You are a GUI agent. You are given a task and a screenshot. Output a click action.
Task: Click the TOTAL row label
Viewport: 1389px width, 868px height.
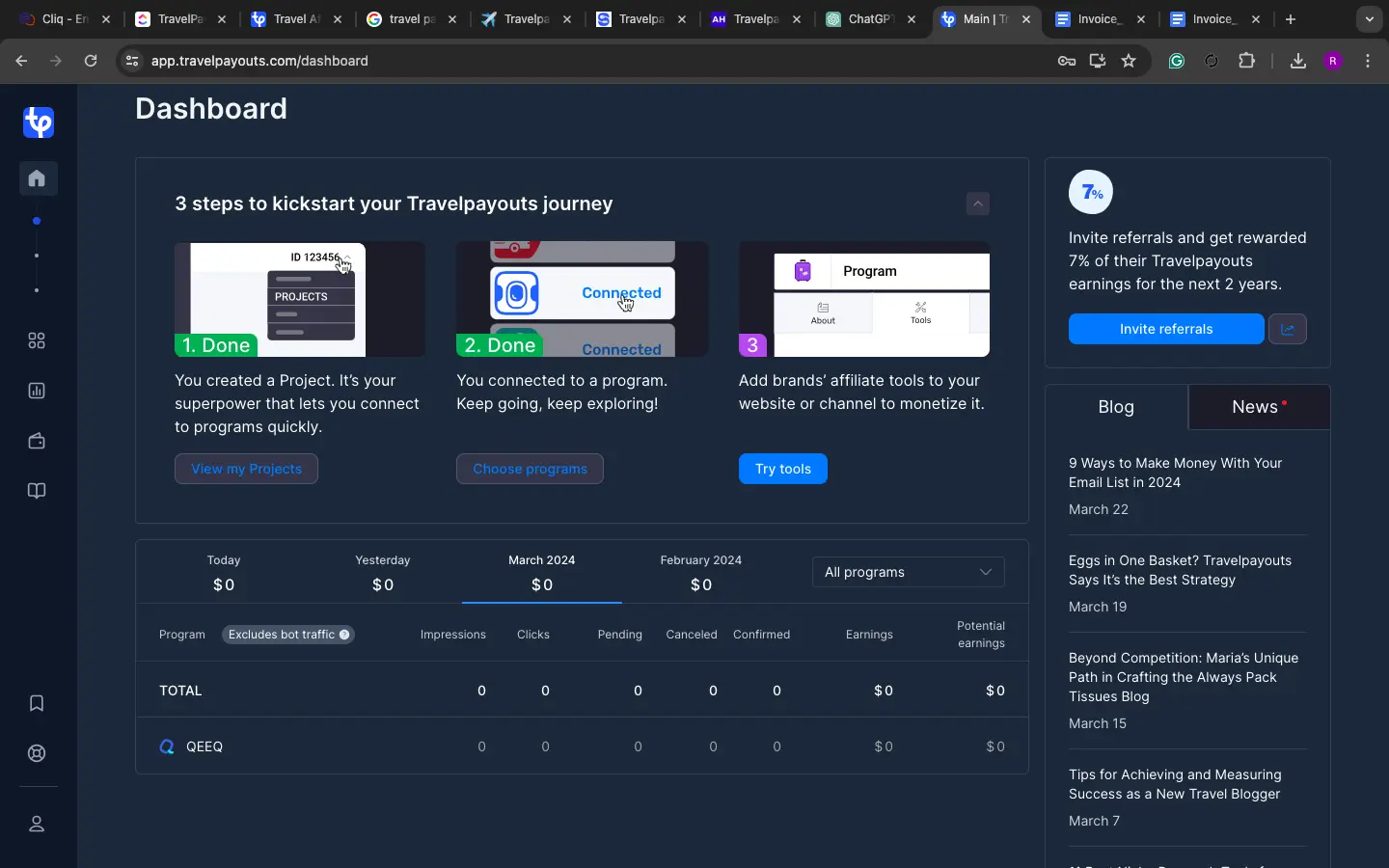(x=180, y=691)
